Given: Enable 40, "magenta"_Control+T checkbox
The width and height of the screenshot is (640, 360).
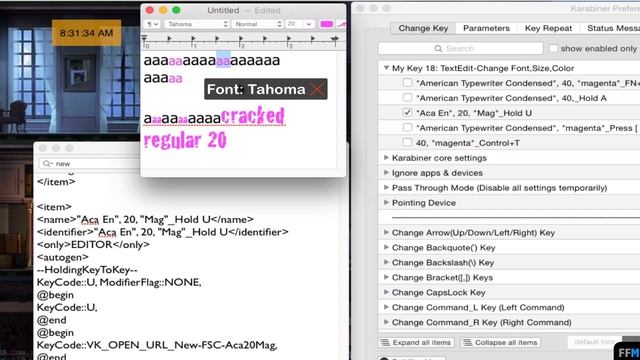Looking at the screenshot, I should tap(407, 142).
